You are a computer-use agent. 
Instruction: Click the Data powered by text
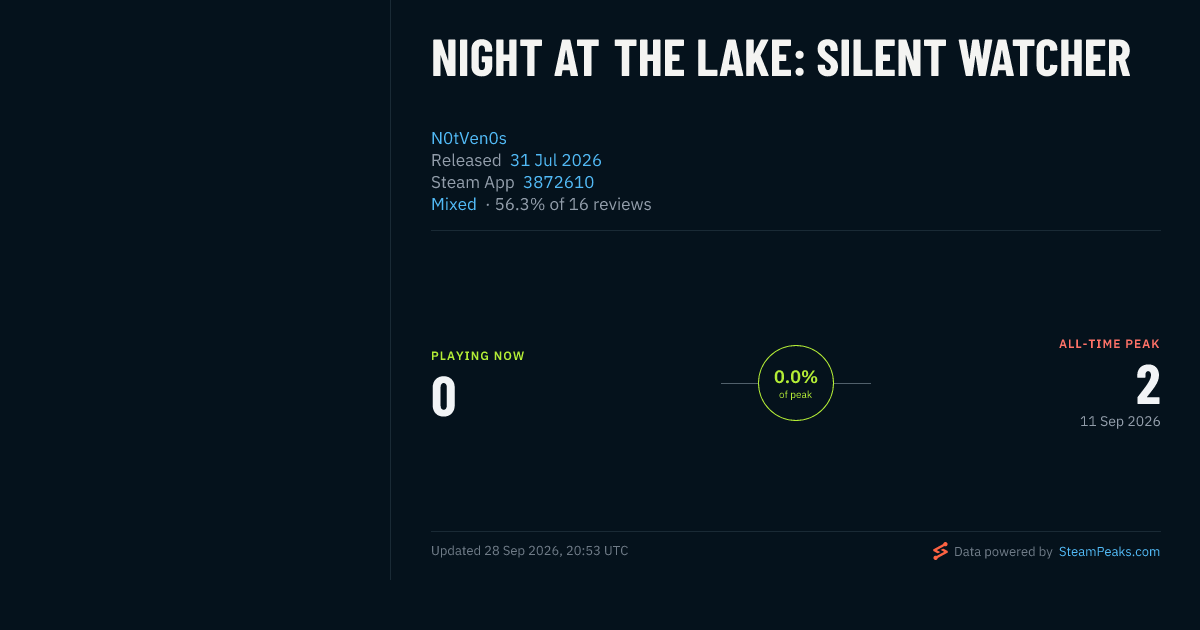click(1003, 551)
